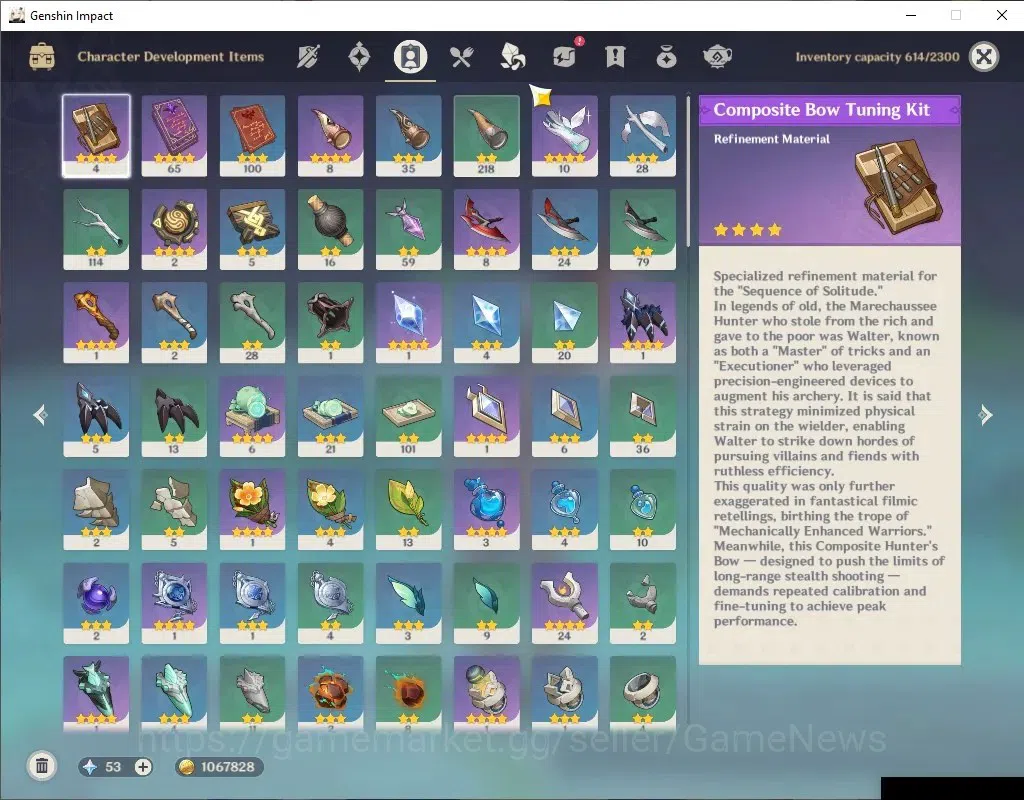Select the red blade fragment with count 8
1024x800 pixels.
click(x=487, y=229)
